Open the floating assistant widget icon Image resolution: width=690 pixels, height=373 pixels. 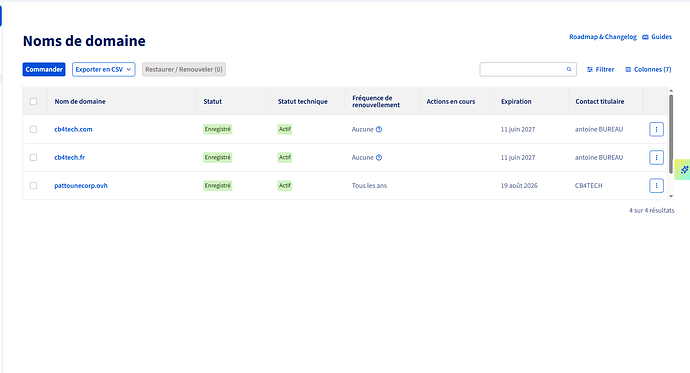tap(683, 169)
